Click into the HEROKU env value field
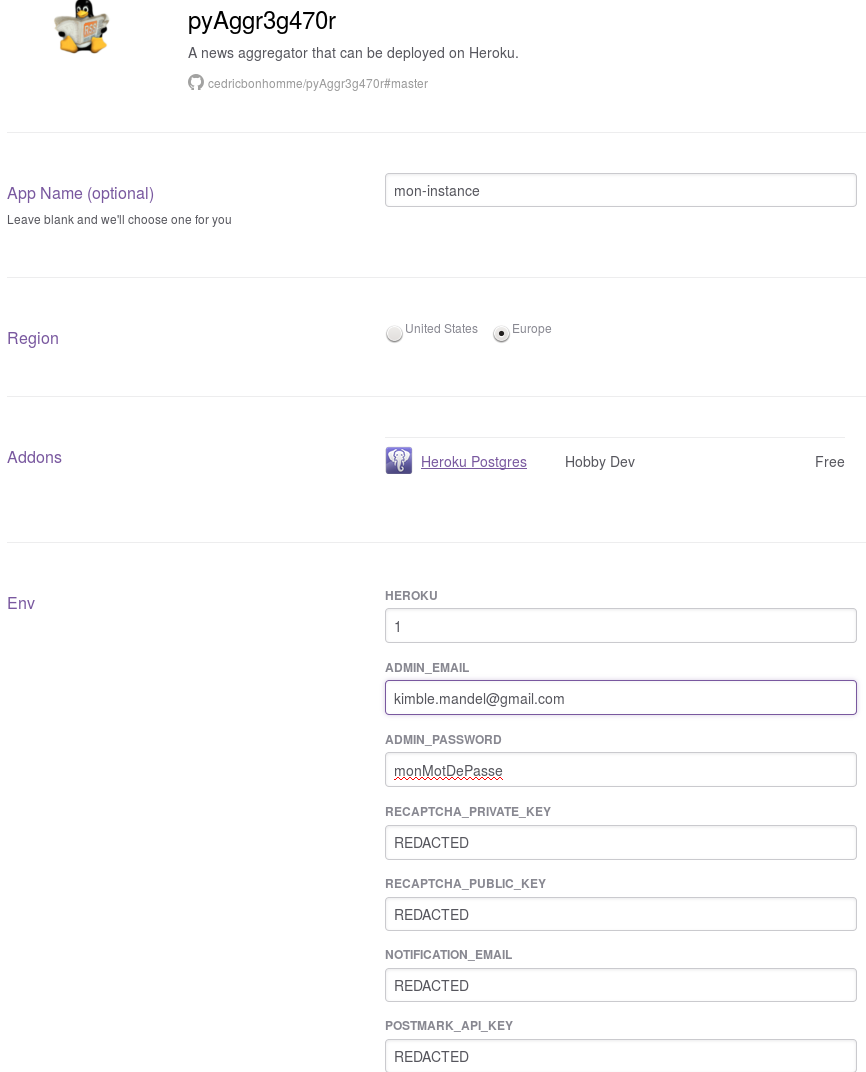This screenshot has height=1072, width=866. click(621, 626)
